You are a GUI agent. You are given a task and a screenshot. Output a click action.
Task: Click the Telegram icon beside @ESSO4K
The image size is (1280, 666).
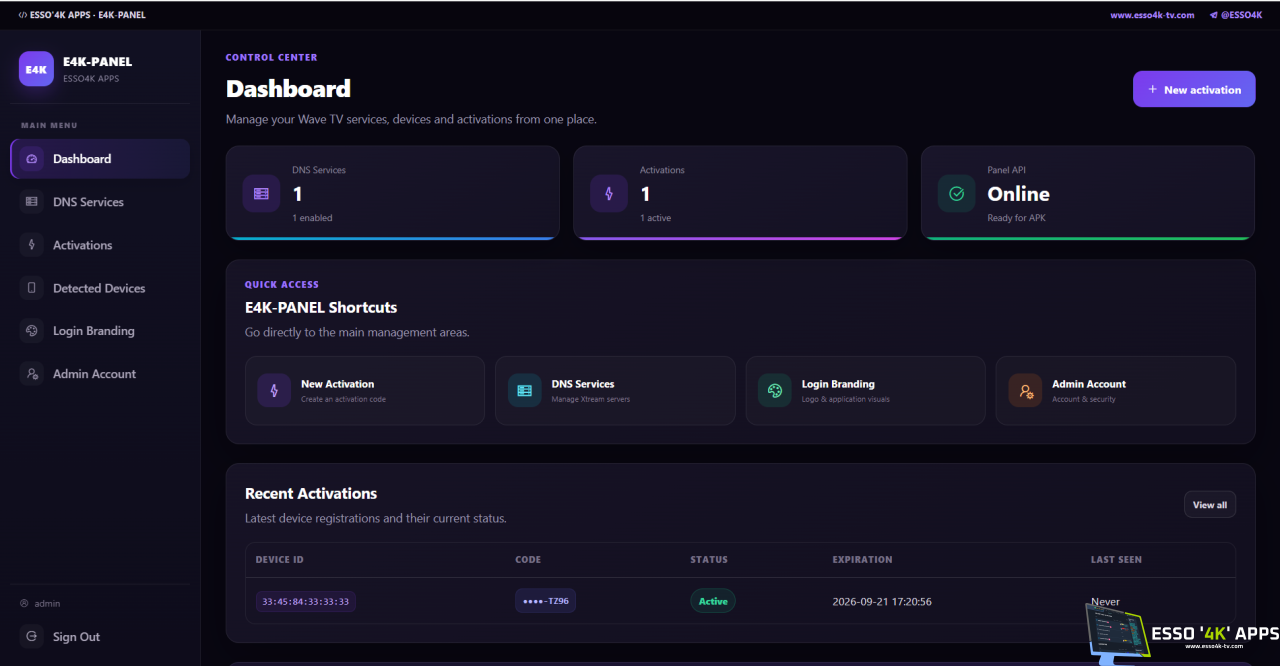coord(1214,15)
